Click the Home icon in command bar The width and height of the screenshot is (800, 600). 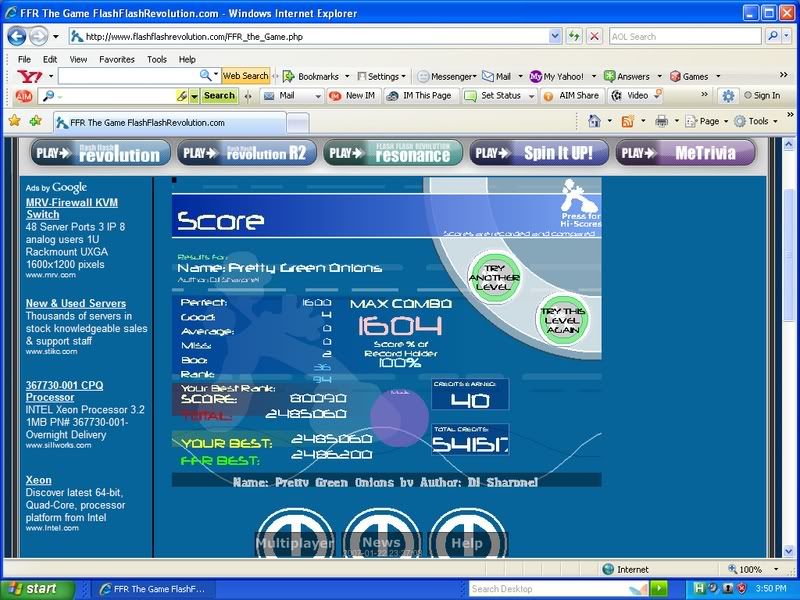click(x=595, y=121)
